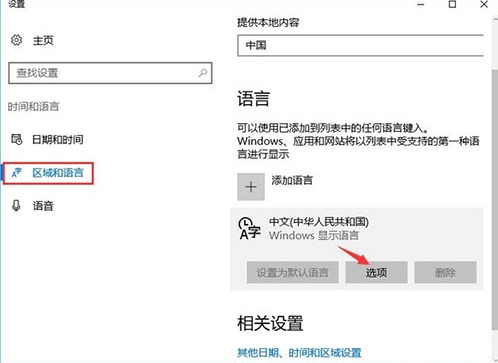Open the 日期和时间 page

58,139
